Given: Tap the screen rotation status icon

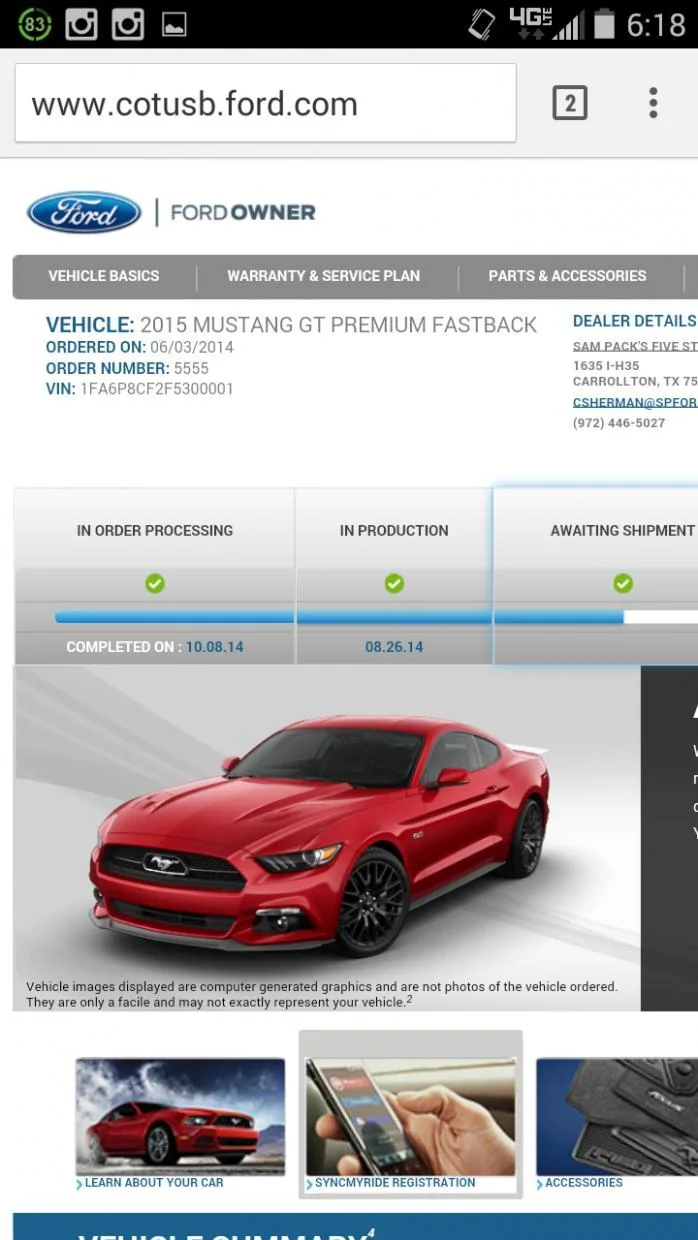Looking at the screenshot, I should coord(482,24).
